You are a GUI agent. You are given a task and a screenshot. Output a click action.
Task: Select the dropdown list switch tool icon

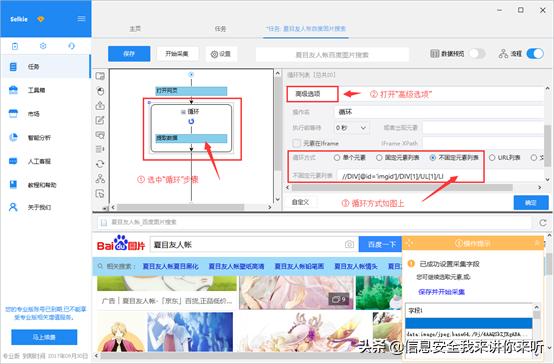(x=100, y=149)
